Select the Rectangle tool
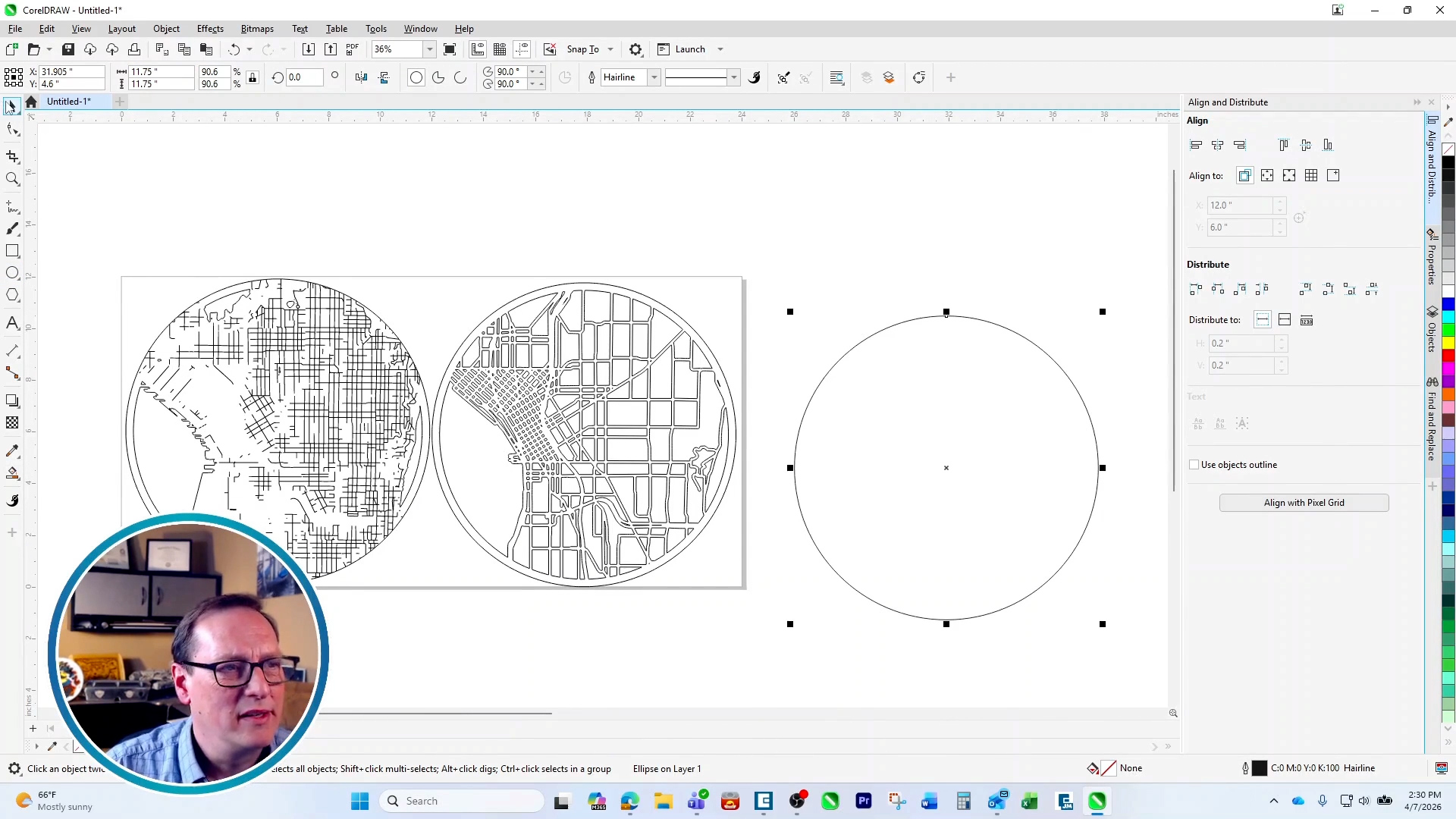 click(x=12, y=251)
